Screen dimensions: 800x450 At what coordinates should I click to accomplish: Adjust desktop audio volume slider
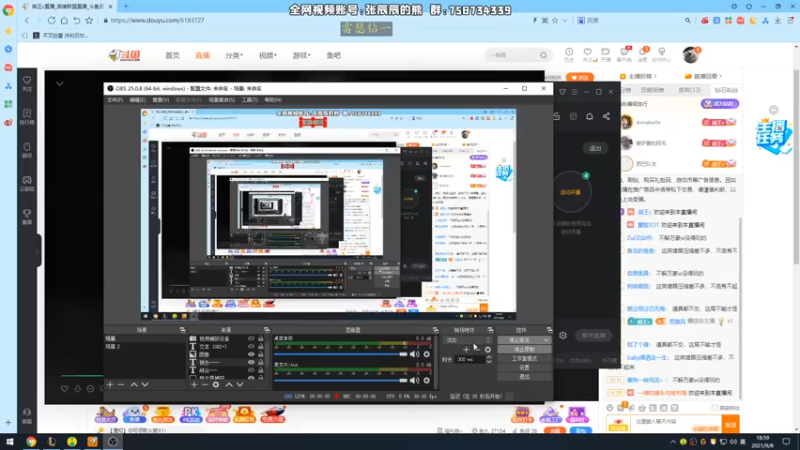coord(340,354)
